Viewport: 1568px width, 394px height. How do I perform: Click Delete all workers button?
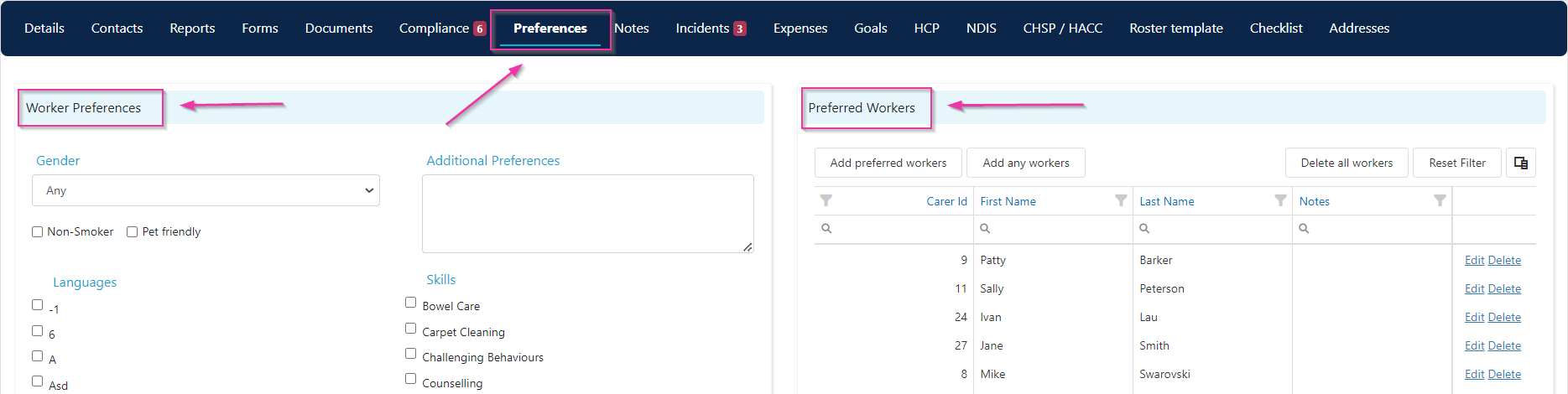[x=1347, y=163]
